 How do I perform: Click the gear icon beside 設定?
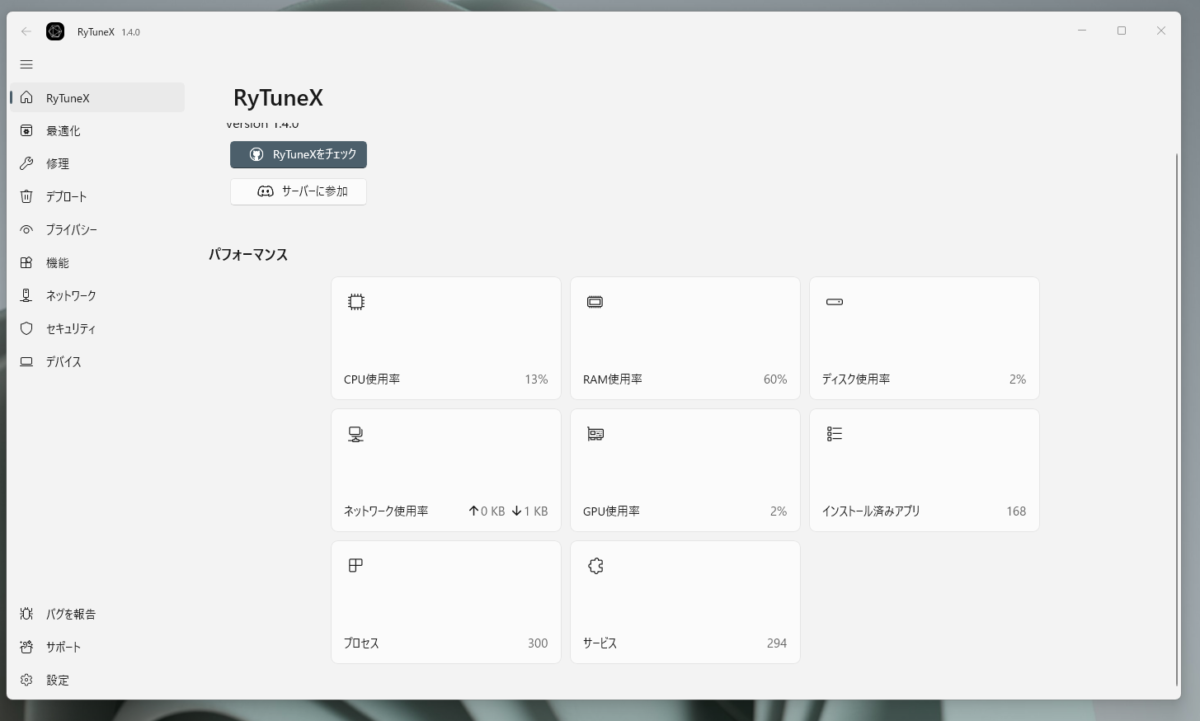pos(27,680)
